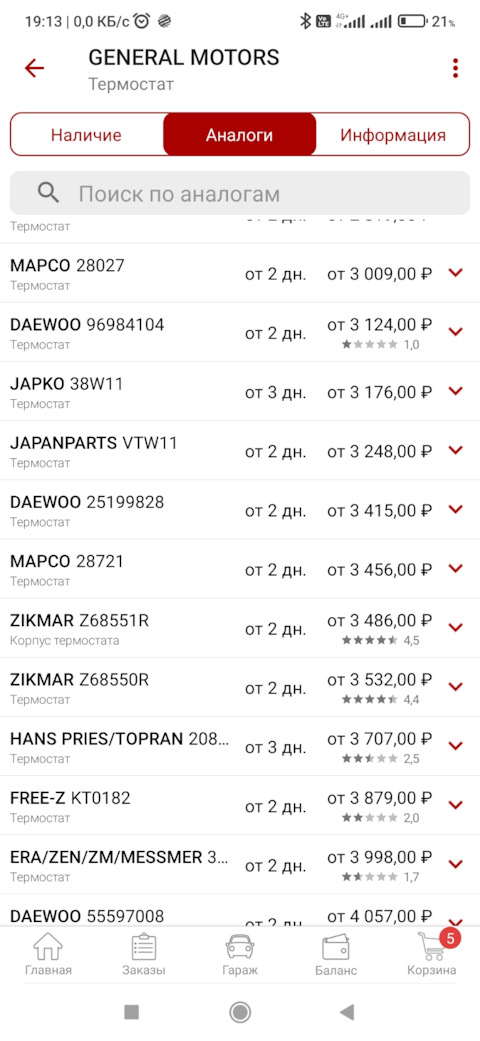Switch to the Информация tab
Screen dimensions: 480x1041
pos(392,135)
